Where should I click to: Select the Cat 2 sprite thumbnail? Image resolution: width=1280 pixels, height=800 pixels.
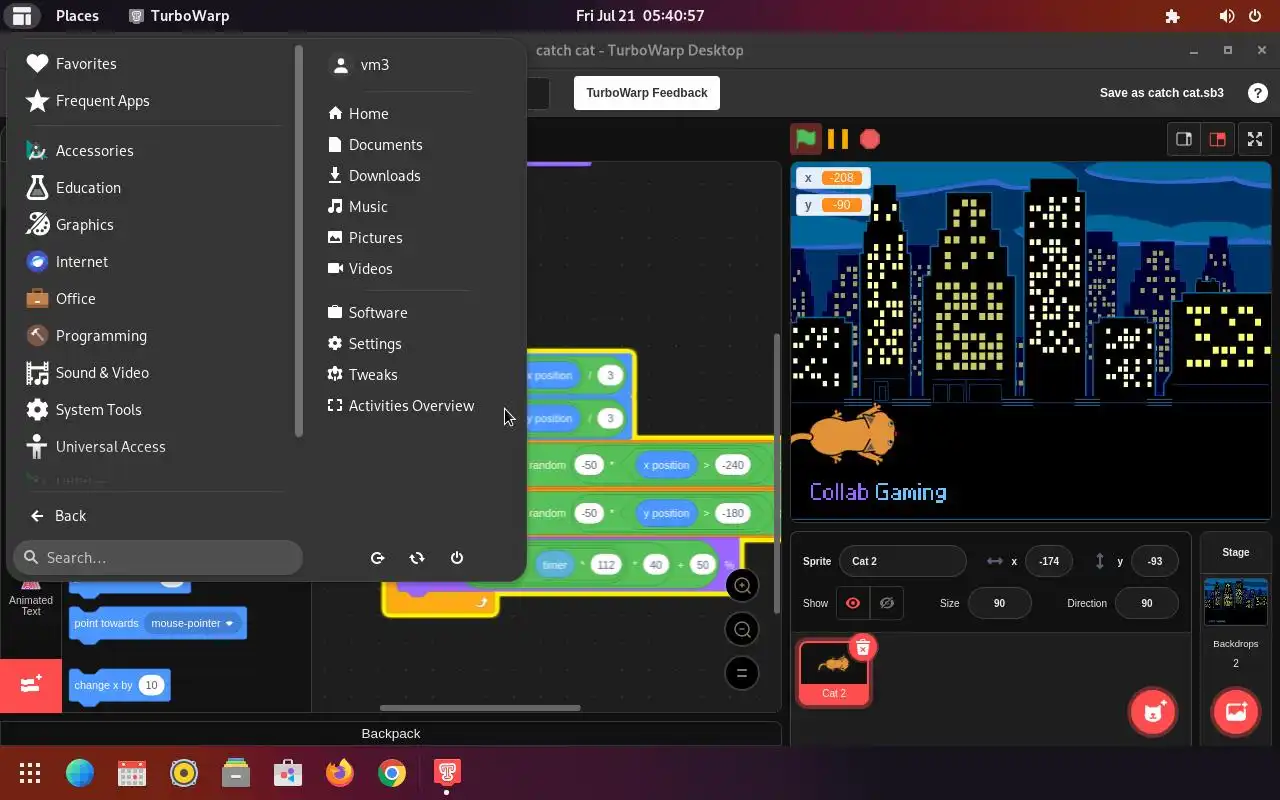tap(834, 672)
